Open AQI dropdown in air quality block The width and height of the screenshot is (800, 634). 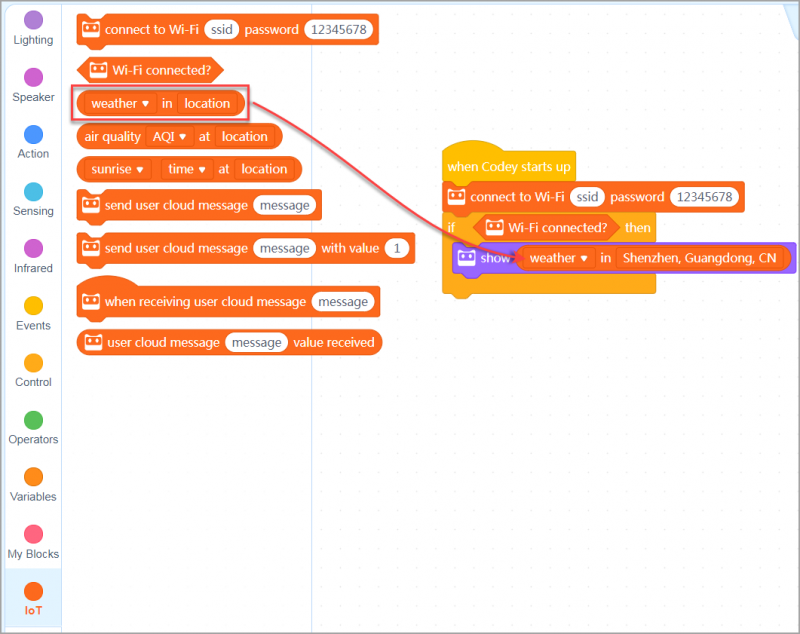[x=170, y=137]
